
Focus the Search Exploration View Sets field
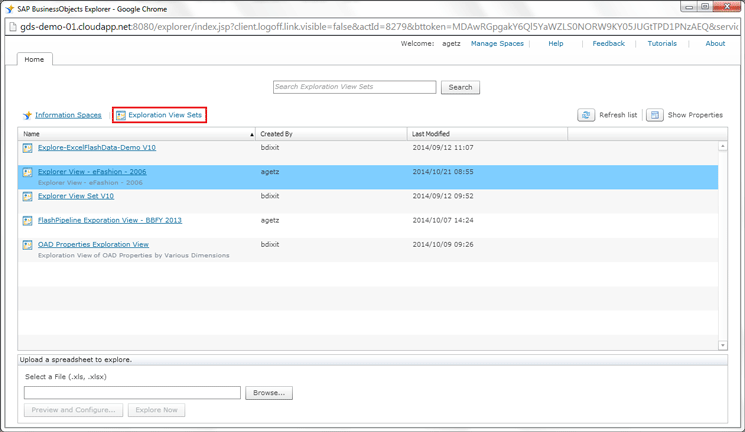[x=354, y=87]
